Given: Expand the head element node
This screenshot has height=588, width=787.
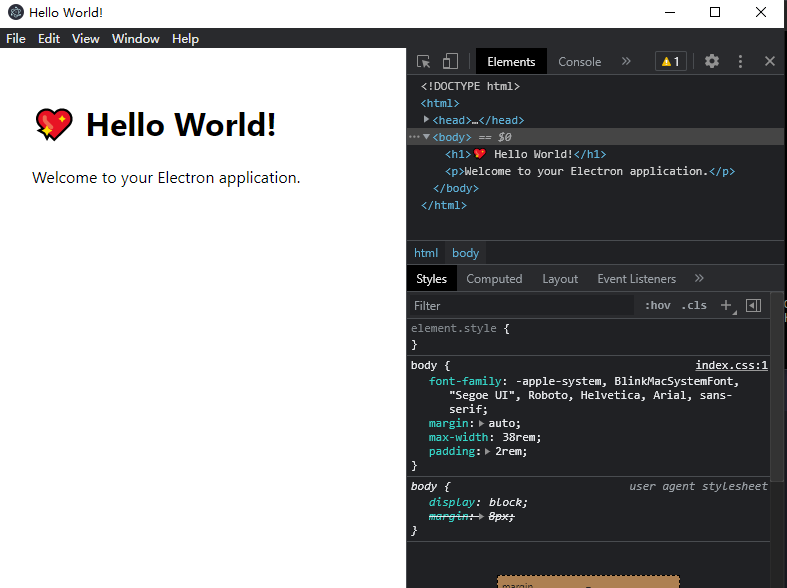Looking at the screenshot, I should coord(426,119).
